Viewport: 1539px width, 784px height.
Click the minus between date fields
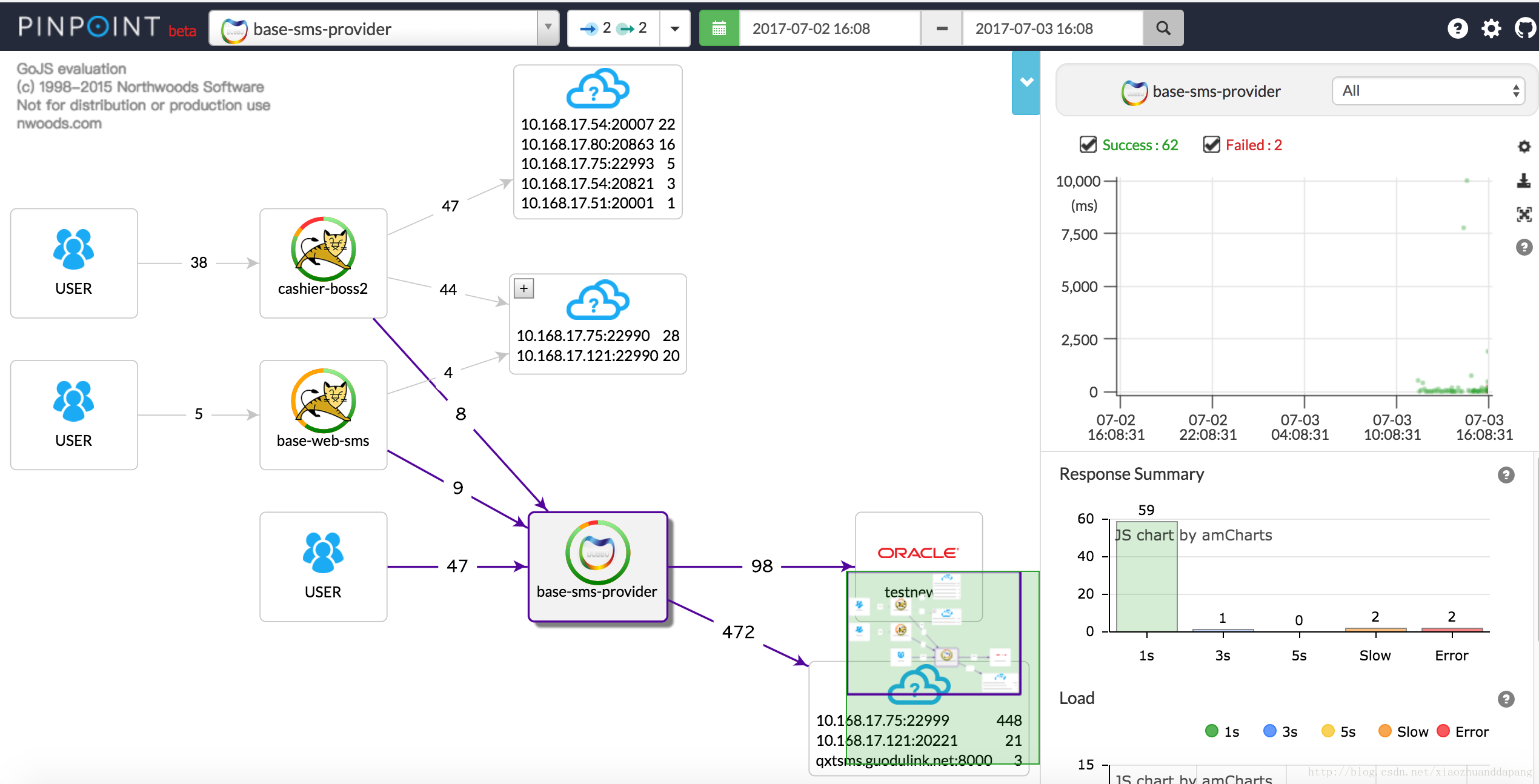942,28
